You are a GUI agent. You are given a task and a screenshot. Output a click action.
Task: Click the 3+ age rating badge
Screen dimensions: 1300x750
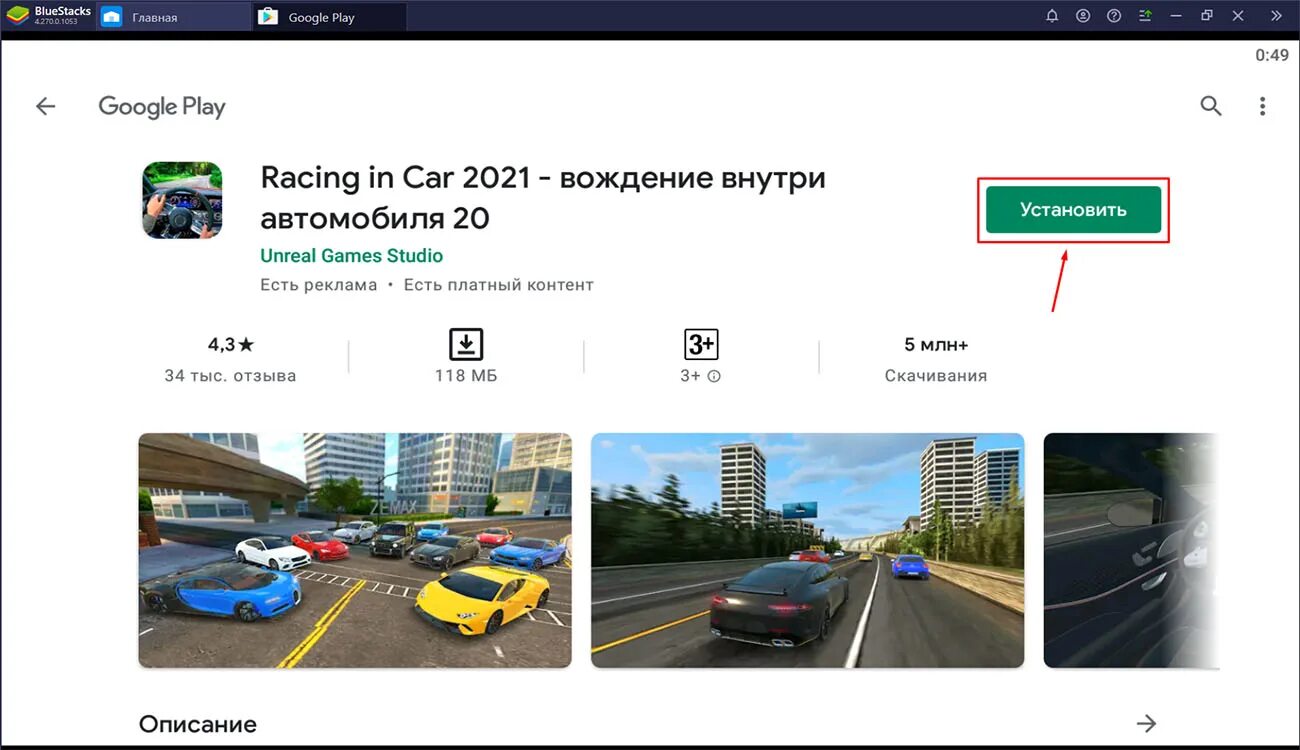[x=701, y=344]
